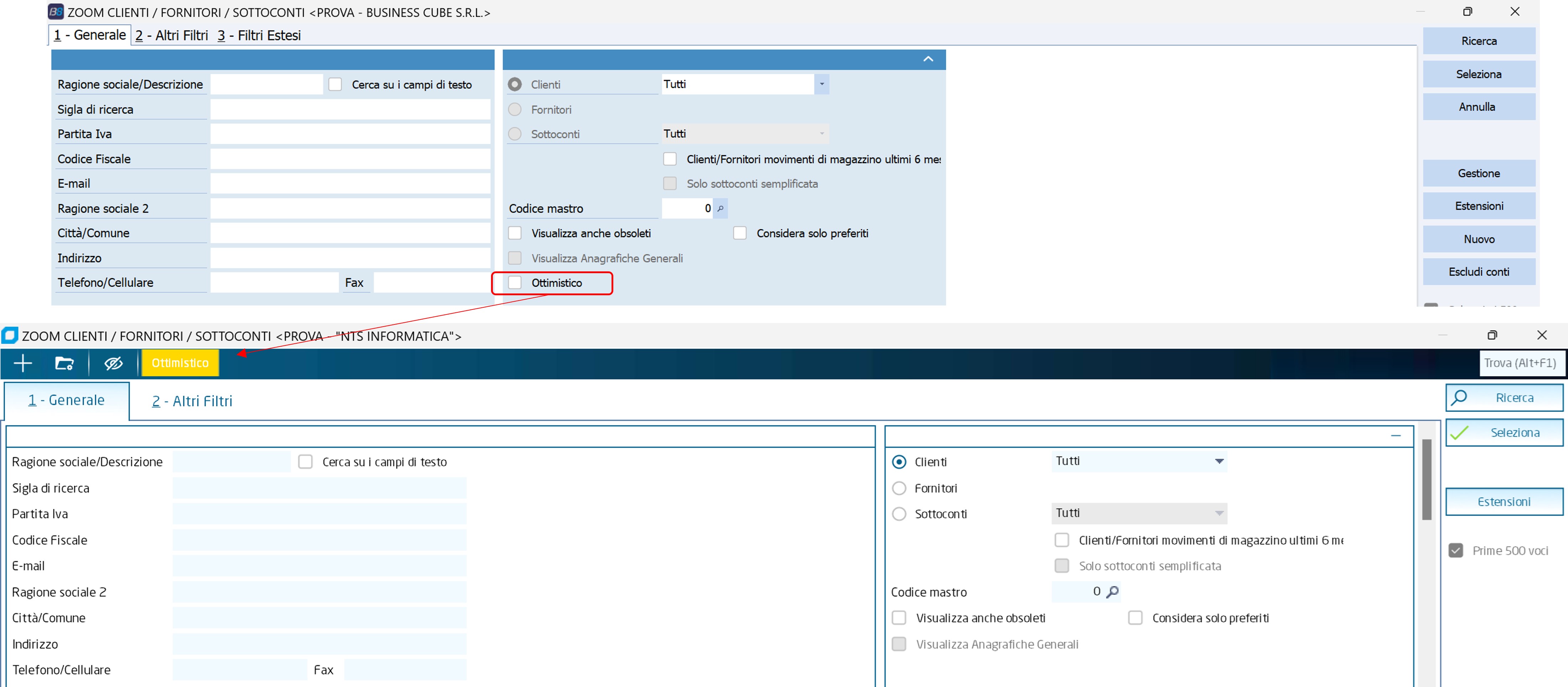Click the plus (new) toolbar icon
This screenshot has width=1568, height=687.
pyautogui.click(x=22, y=363)
